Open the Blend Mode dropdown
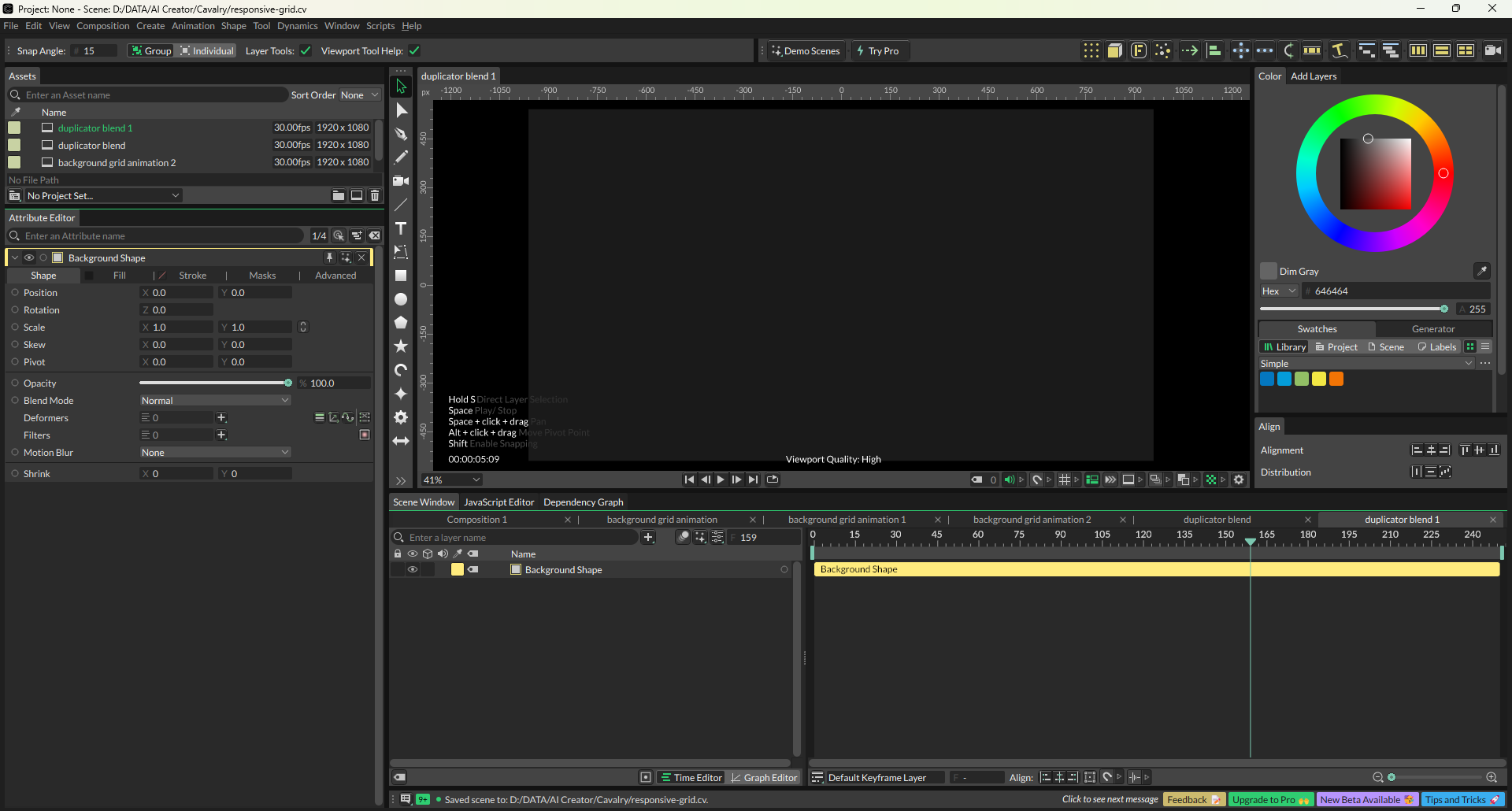1512x811 pixels. coord(215,401)
